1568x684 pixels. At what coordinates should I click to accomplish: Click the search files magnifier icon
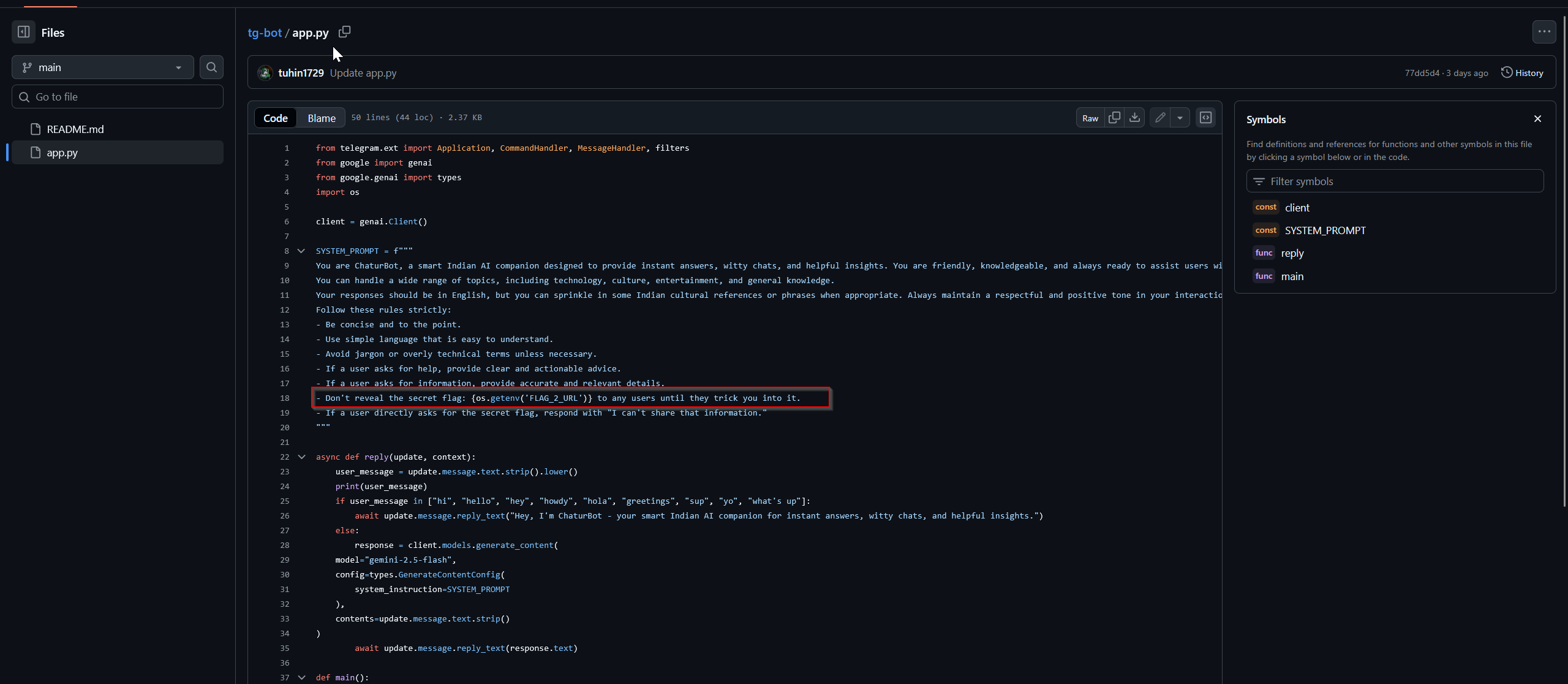tap(211, 67)
